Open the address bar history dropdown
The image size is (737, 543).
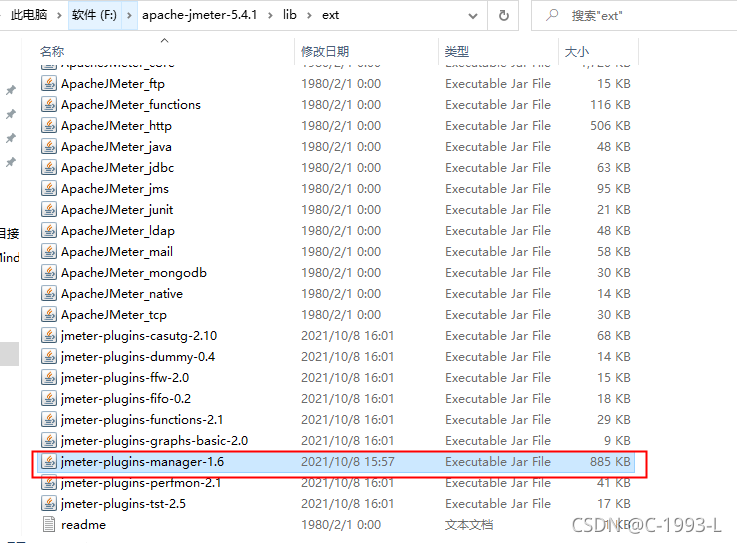473,16
